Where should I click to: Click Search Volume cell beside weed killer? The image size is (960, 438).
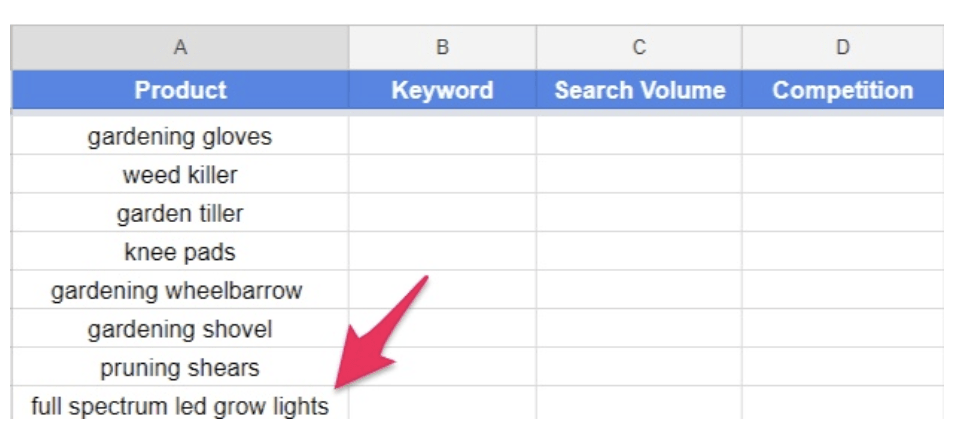pyautogui.click(x=639, y=175)
